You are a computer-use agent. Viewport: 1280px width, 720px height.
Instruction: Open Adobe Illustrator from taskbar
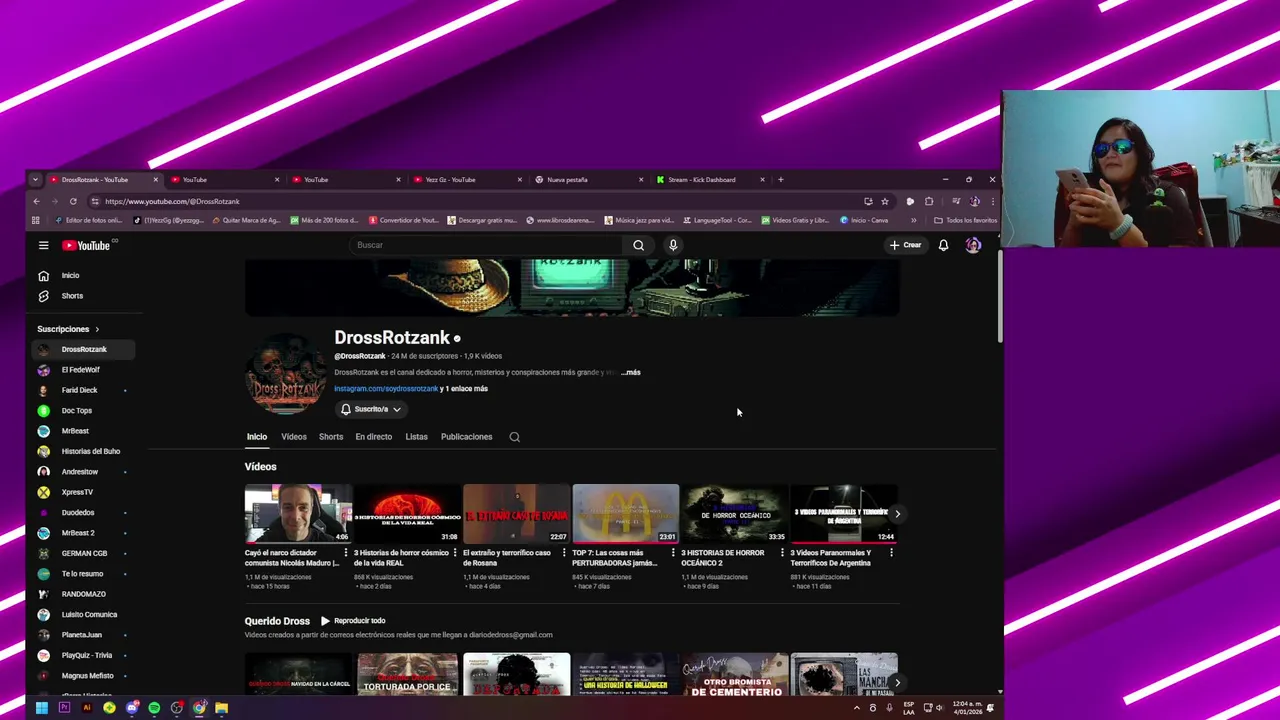tap(86, 708)
